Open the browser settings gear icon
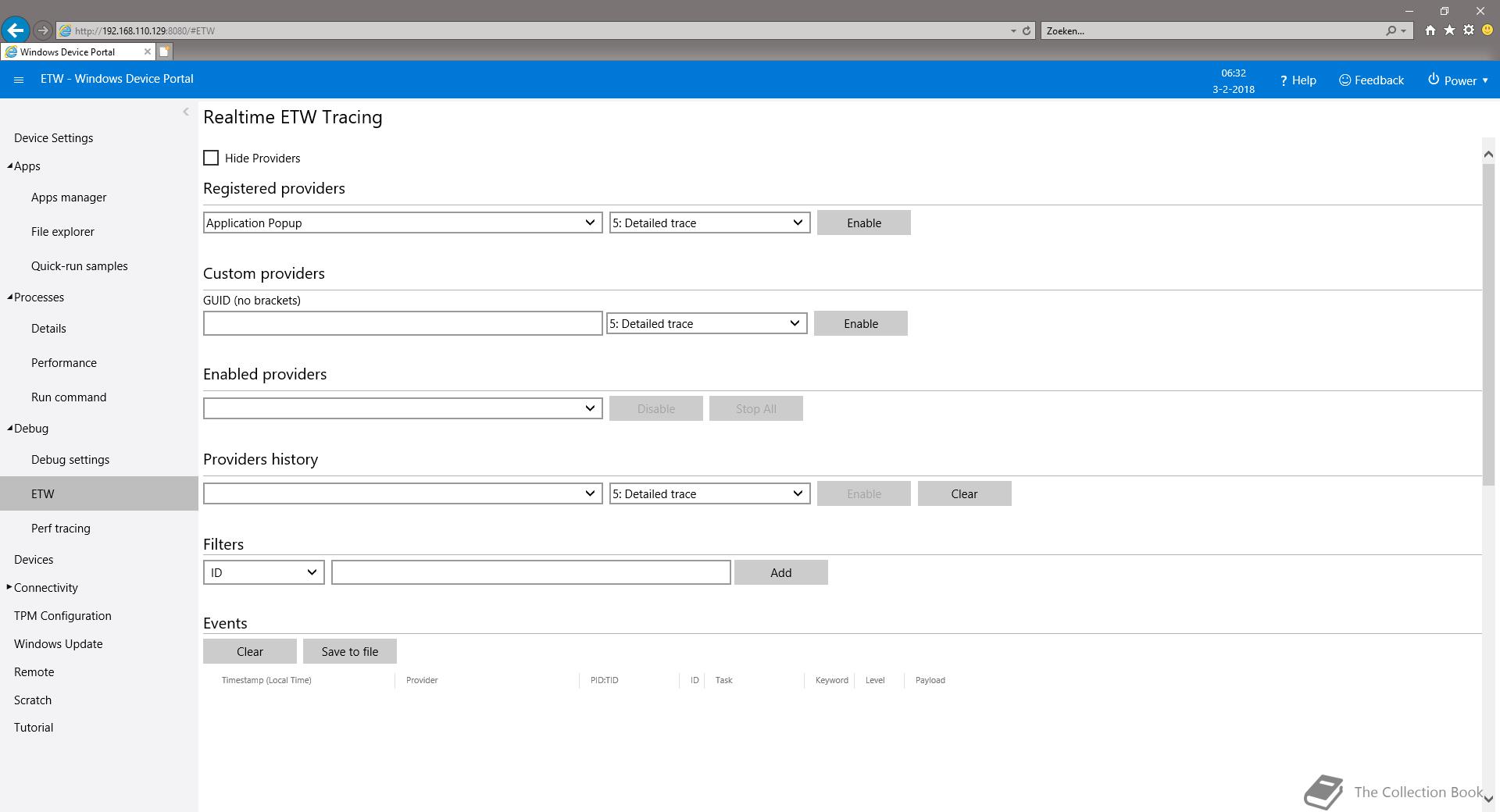This screenshot has width=1500, height=812. tap(1469, 30)
